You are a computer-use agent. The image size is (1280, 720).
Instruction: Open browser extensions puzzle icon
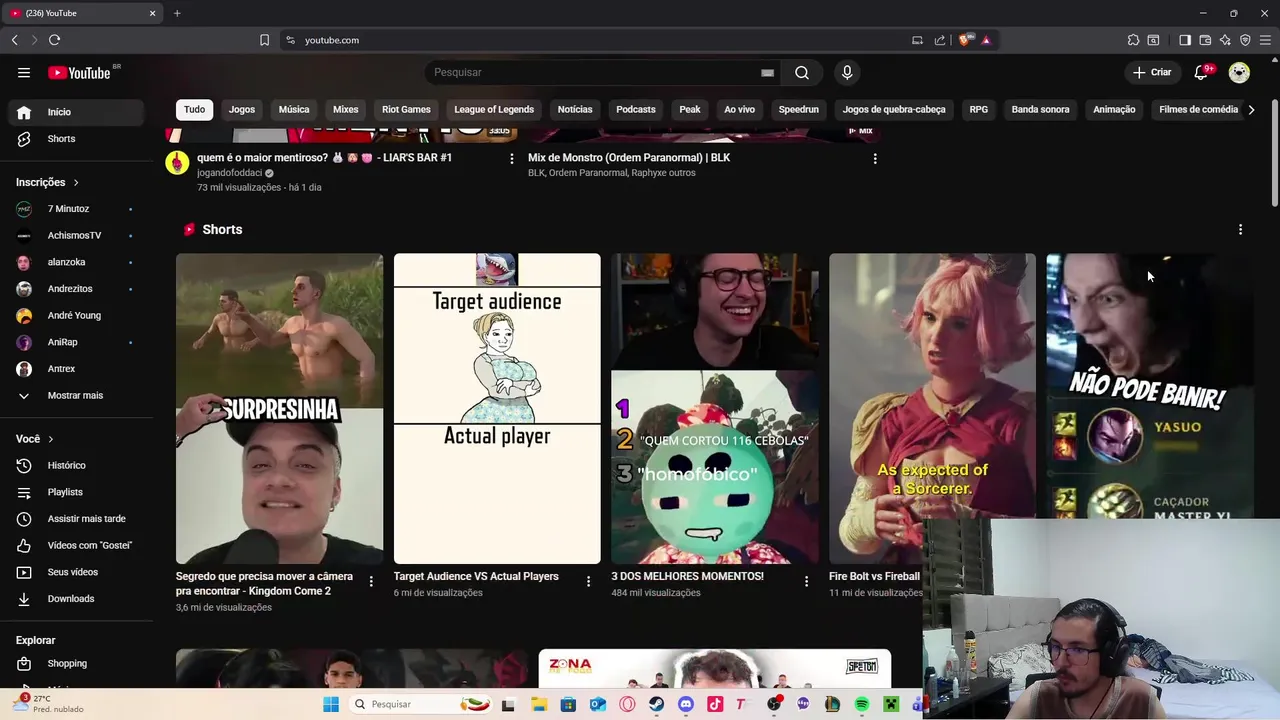[x=1133, y=40]
